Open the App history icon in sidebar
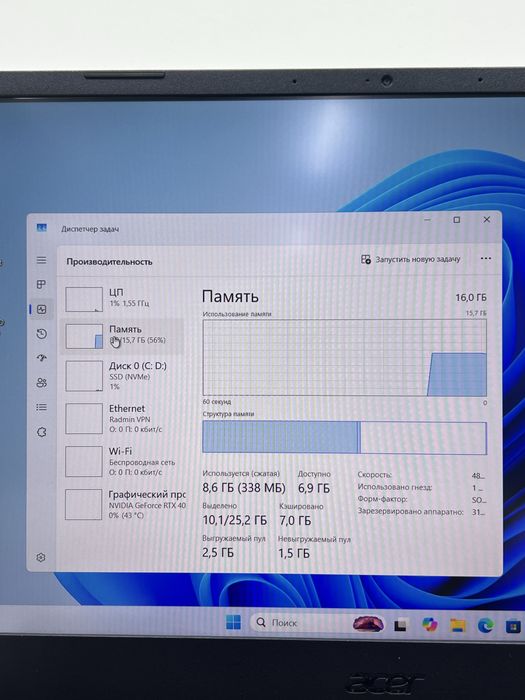525x700 pixels. (42, 333)
